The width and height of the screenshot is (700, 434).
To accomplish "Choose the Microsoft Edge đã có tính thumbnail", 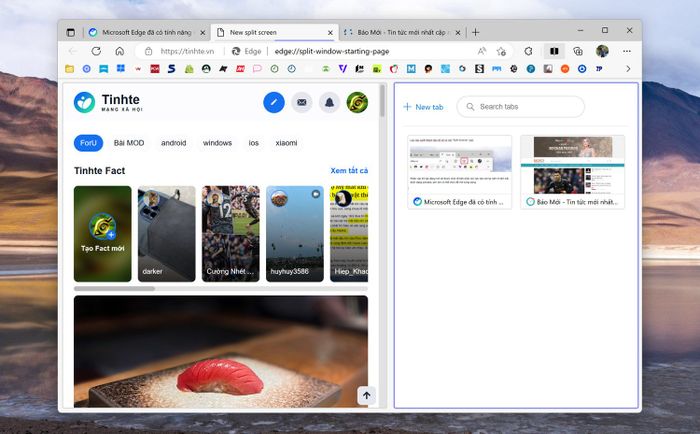I will coord(459,172).
